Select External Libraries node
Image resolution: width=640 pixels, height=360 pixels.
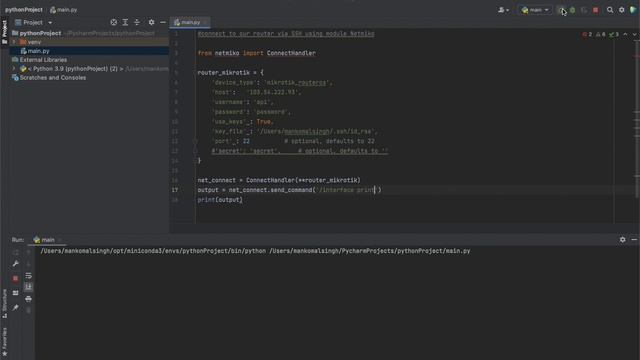coord(43,60)
